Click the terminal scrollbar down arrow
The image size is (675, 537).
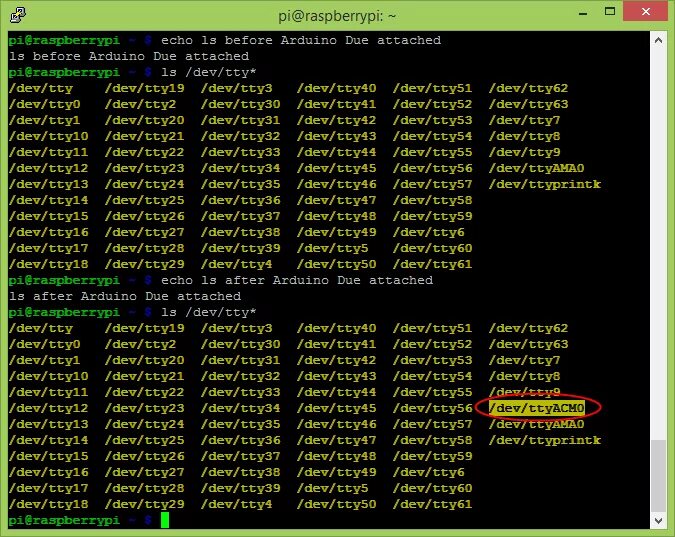point(658,521)
